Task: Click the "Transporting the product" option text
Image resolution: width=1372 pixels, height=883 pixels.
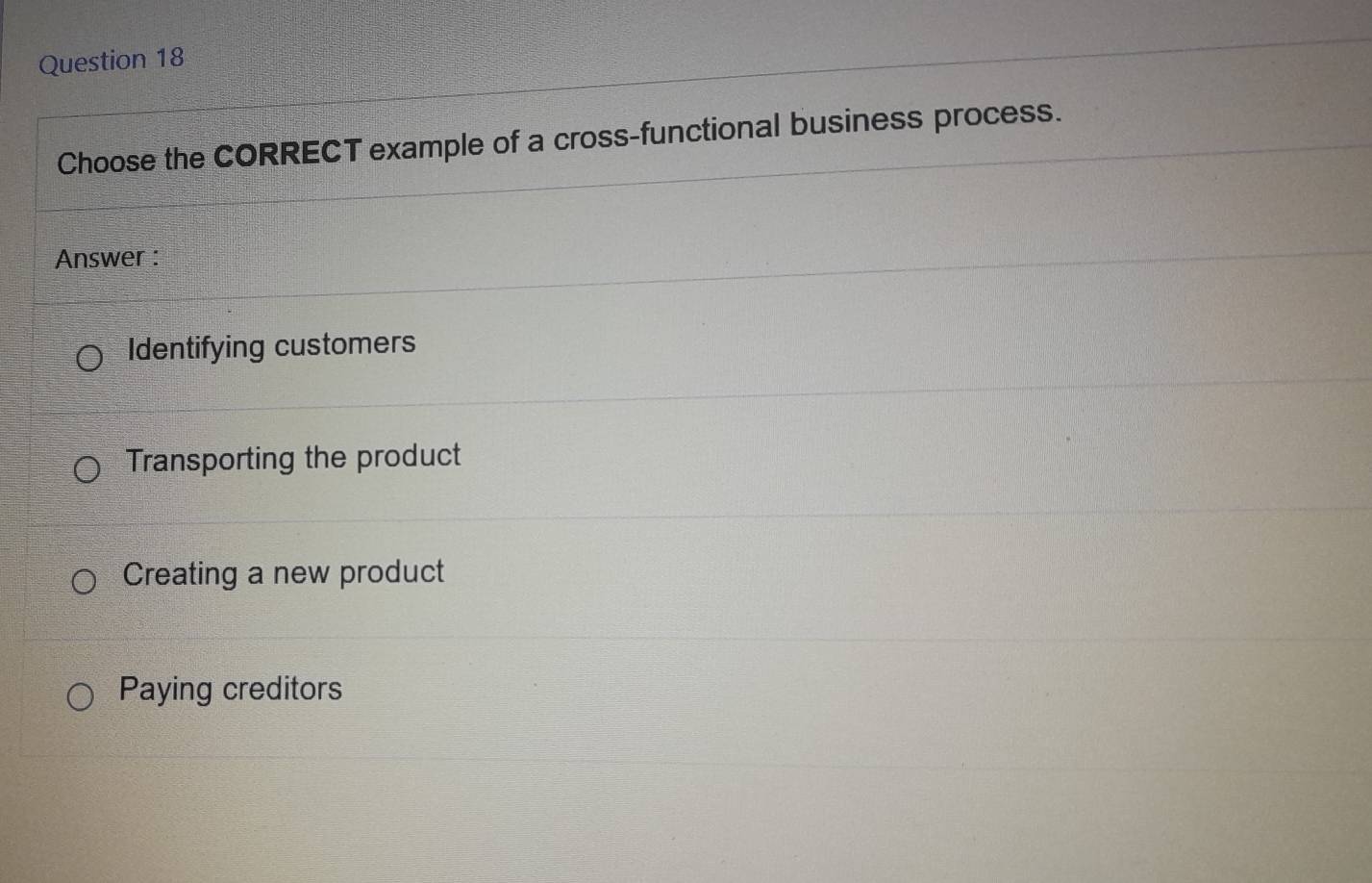Action: tap(293, 458)
